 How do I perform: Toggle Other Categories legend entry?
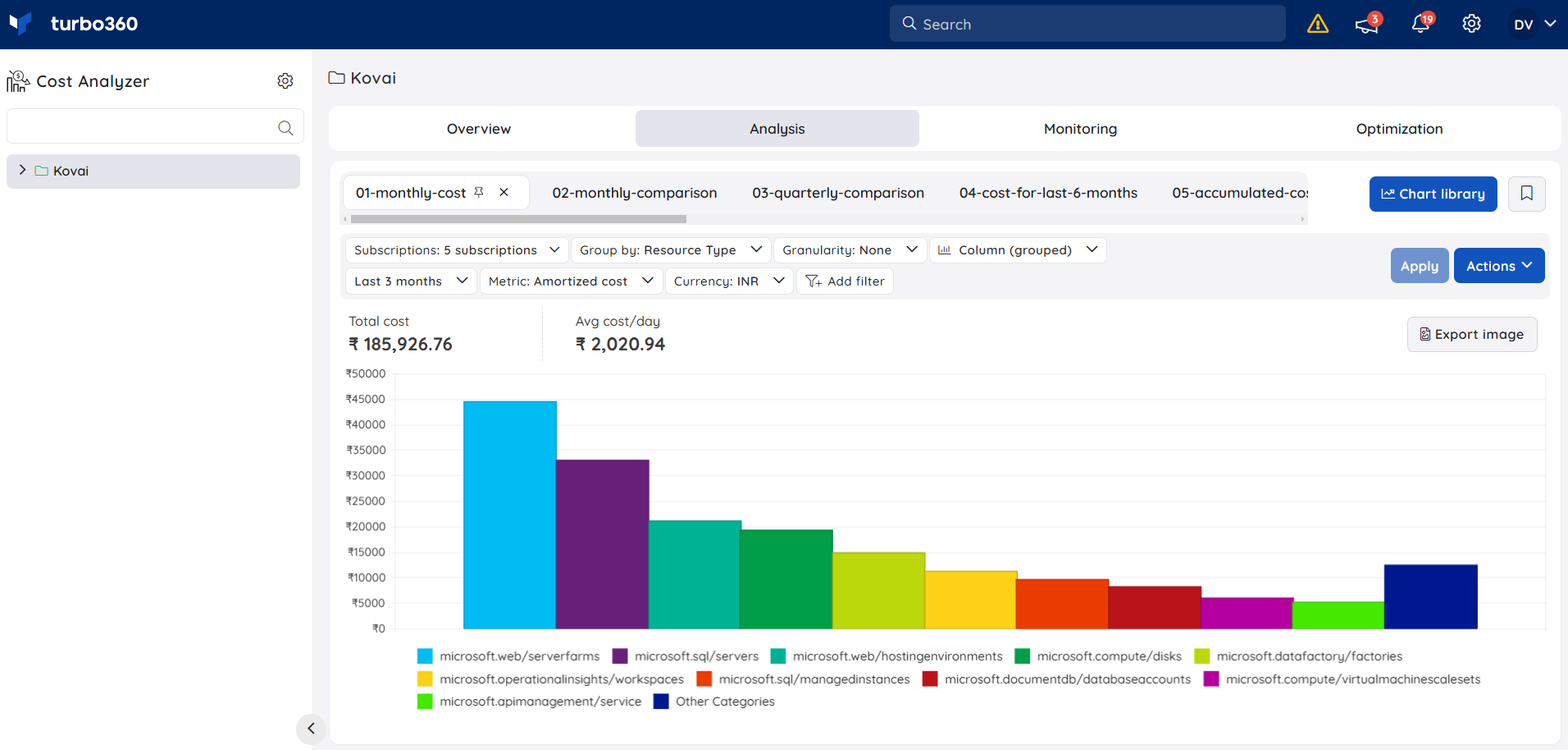coord(713,702)
